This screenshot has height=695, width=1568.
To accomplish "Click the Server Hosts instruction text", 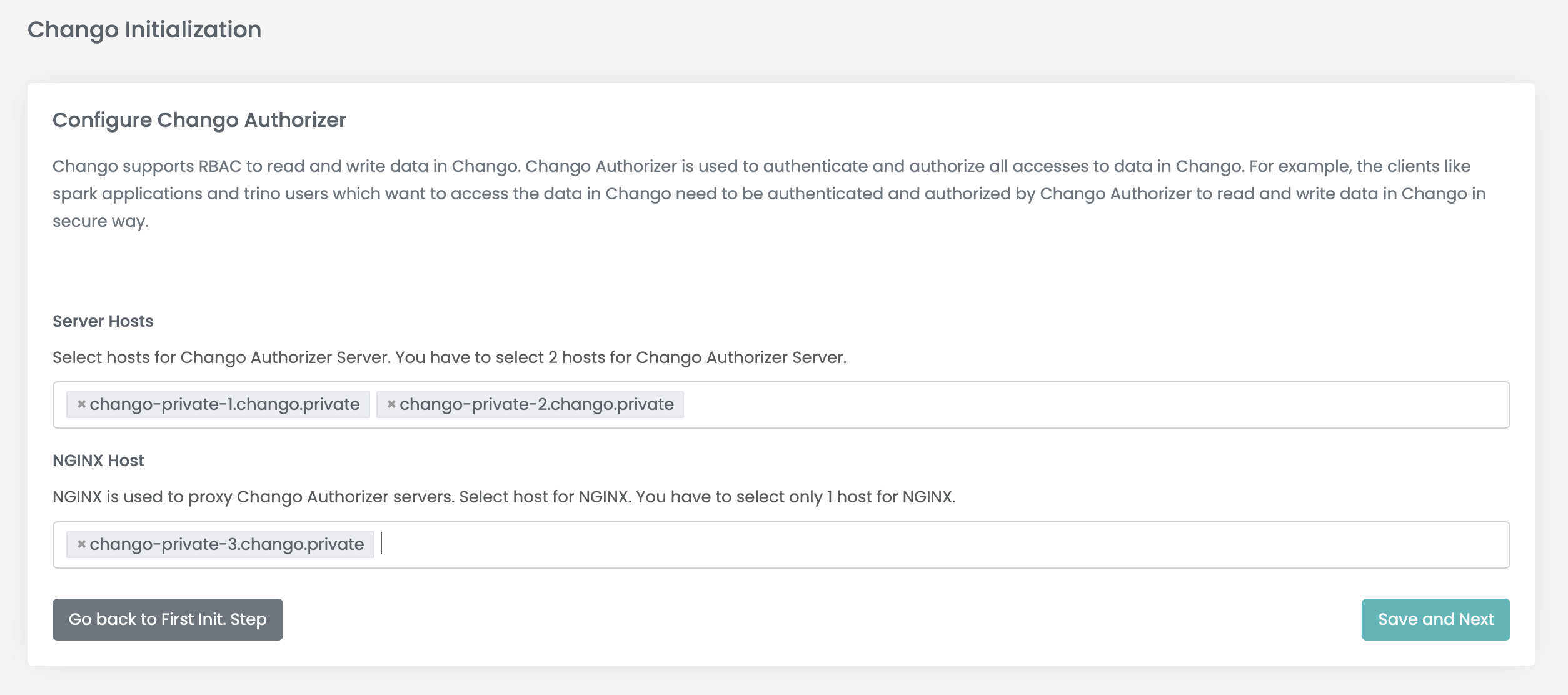I will point(450,357).
